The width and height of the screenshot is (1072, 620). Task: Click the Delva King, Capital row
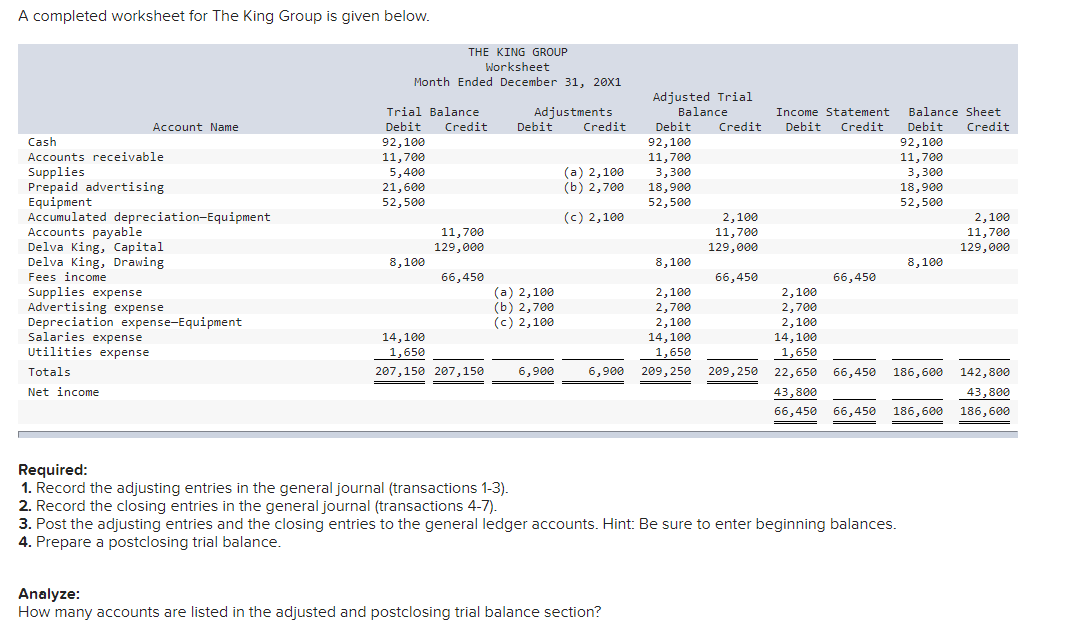point(90,246)
